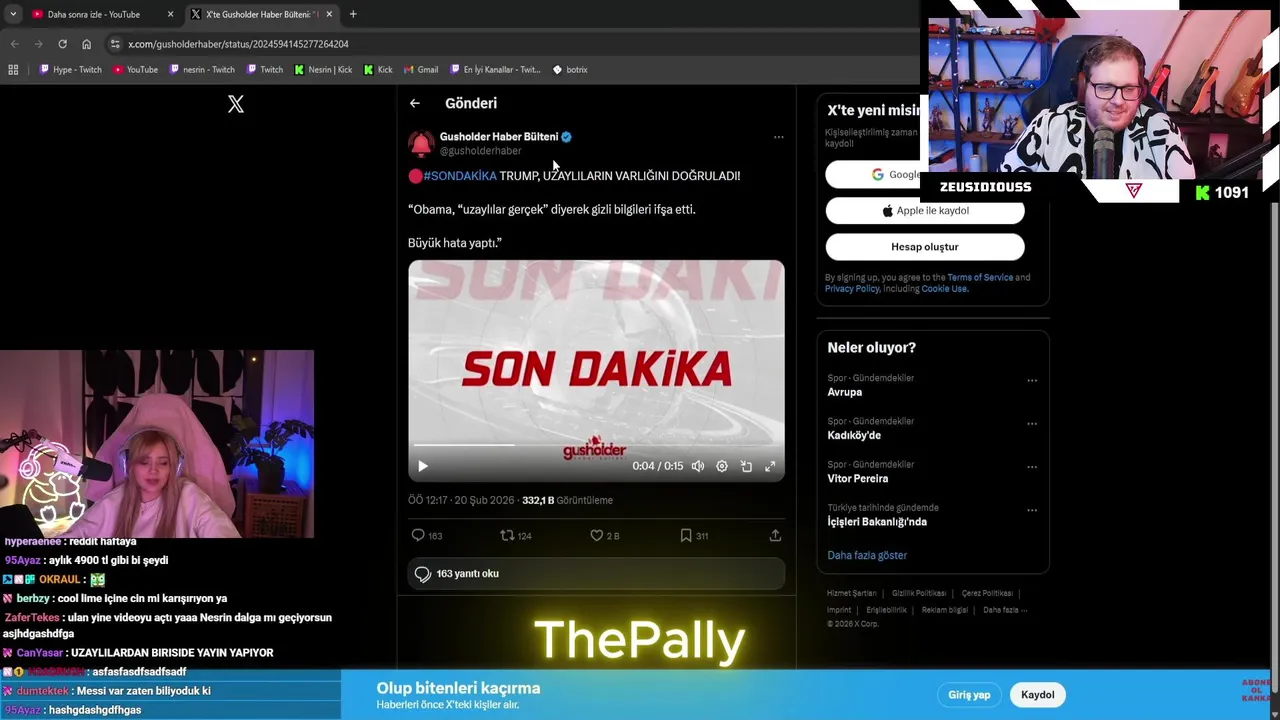Viewport: 1280px width, 720px height.
Task: Open the X logo home
Action: click(236, 104)
